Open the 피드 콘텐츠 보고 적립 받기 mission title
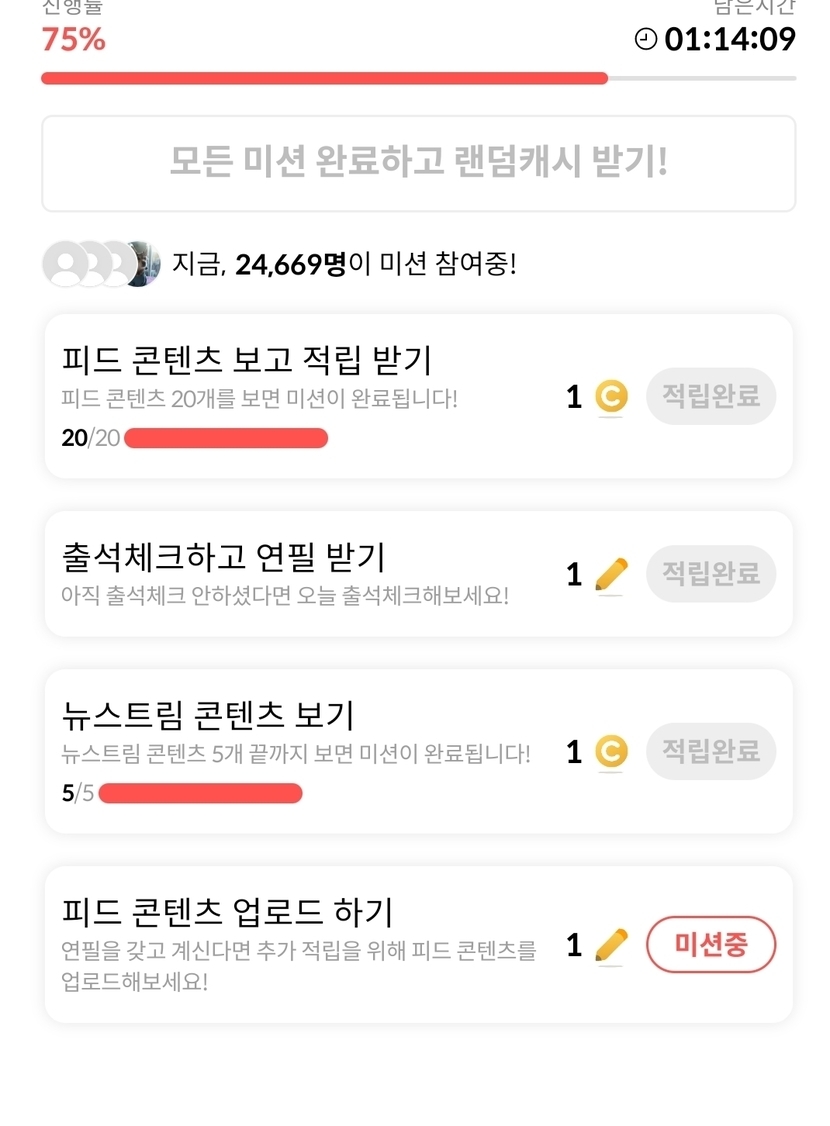Screen dimensions: 830x1126 [246, 360]
